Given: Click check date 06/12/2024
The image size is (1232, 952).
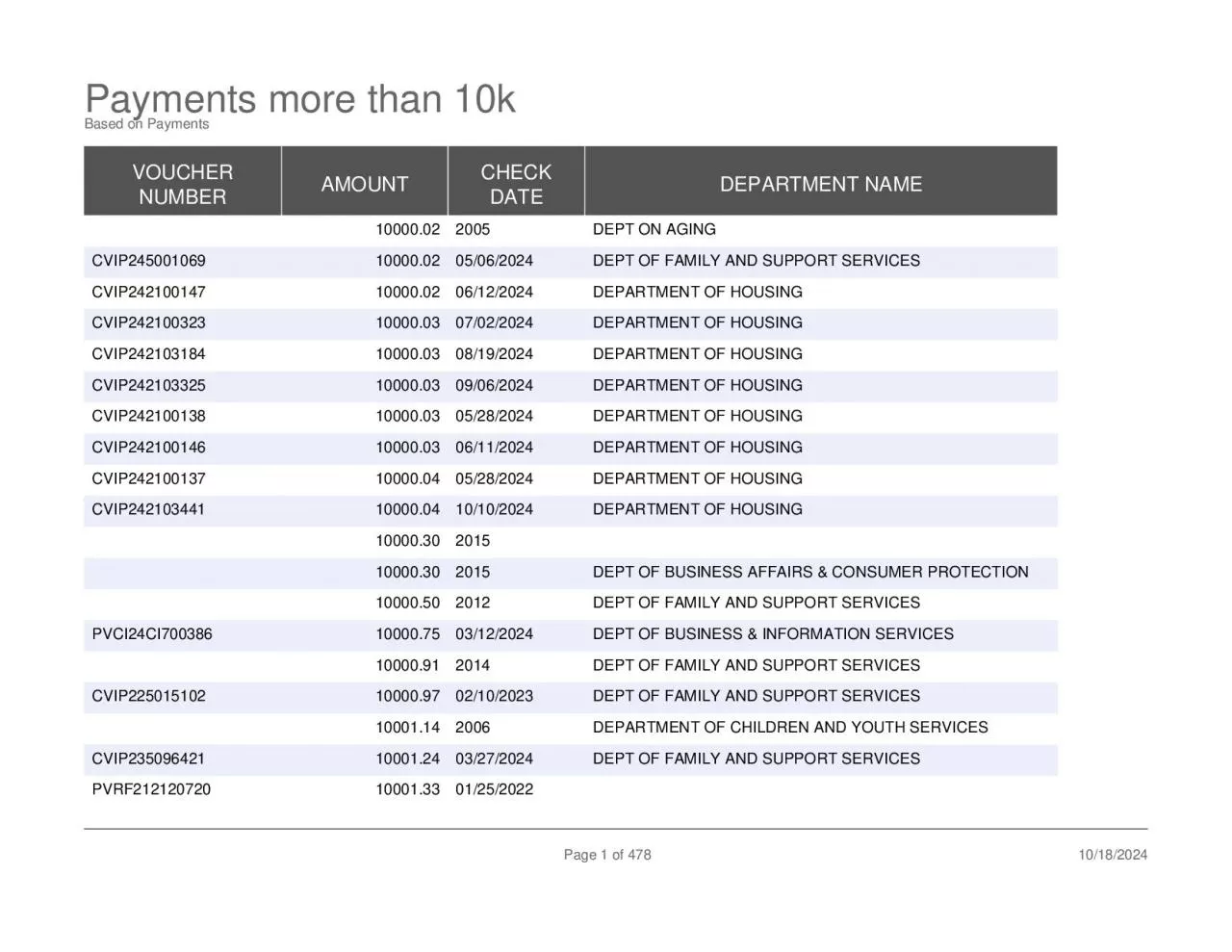Looking at the screenshot, I should pyautogui.click(x=494, y=292).
